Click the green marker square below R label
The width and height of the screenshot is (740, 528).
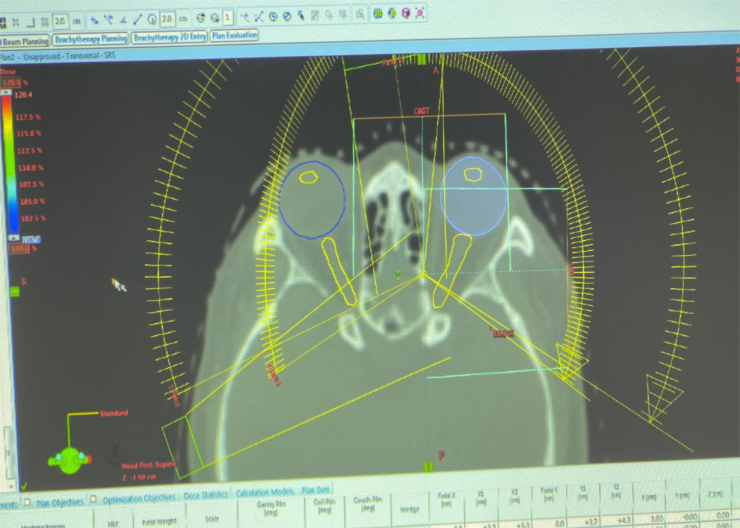pyautogui.click(x=15, y=291)
